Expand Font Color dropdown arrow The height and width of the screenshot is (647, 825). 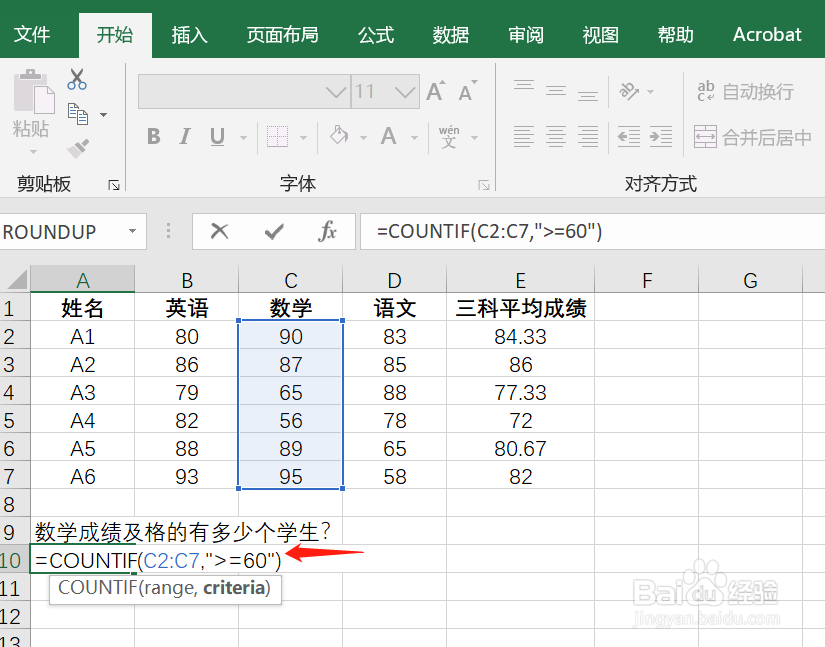pyautogui.click(x=414, y=138)
